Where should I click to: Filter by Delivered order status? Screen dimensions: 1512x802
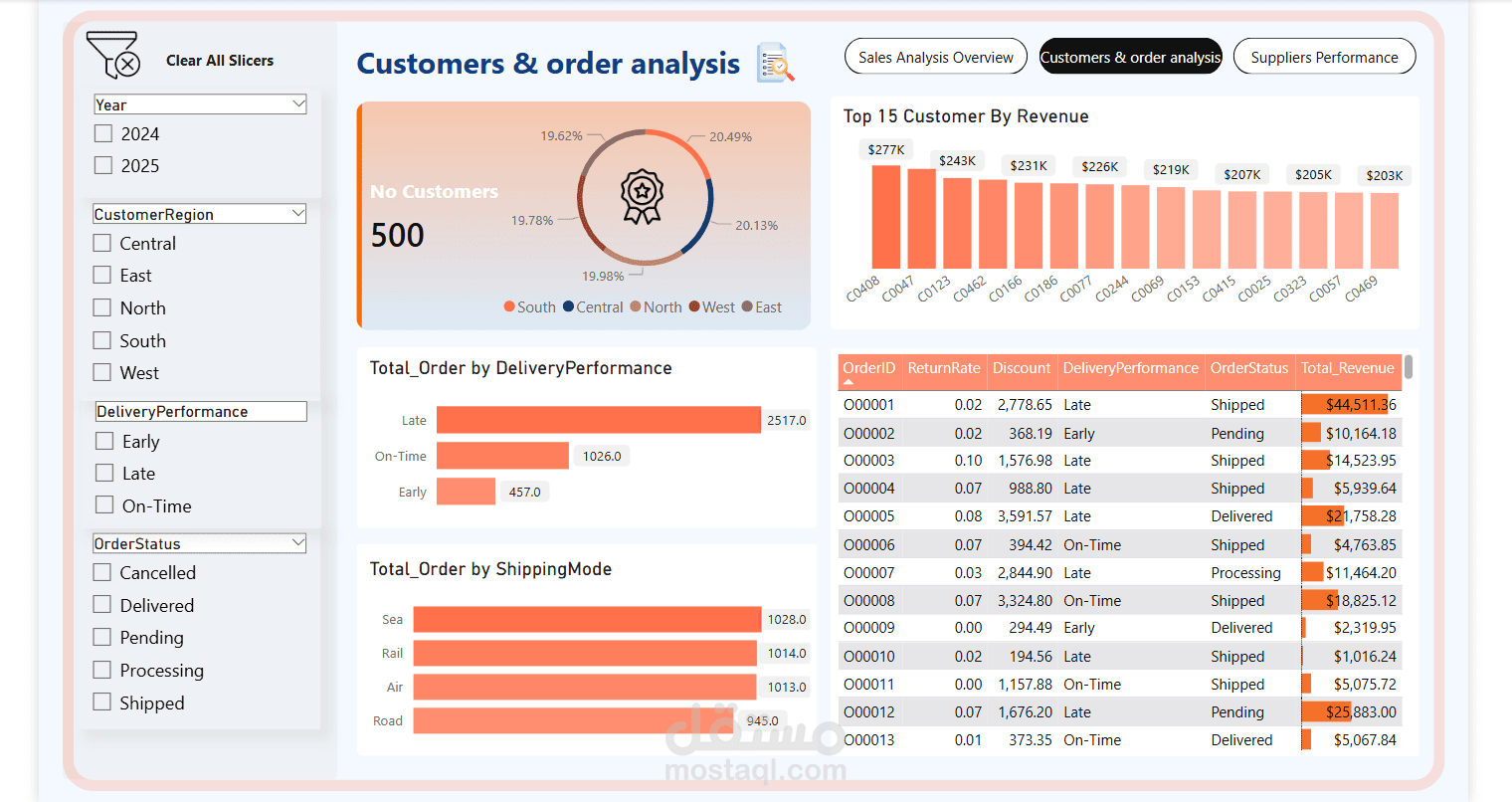pos(101,605)
